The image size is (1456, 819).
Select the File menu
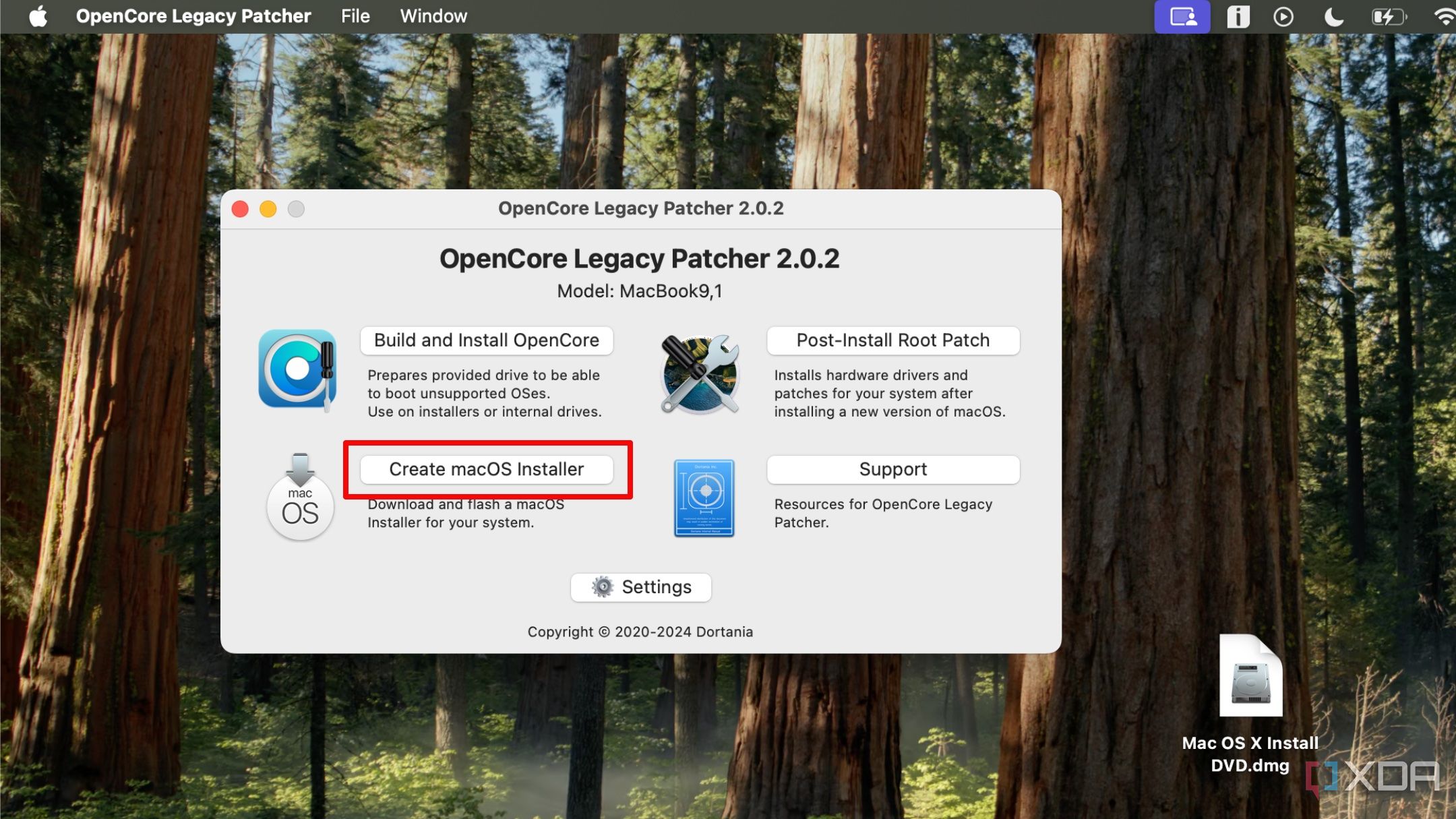coord(357,16)
